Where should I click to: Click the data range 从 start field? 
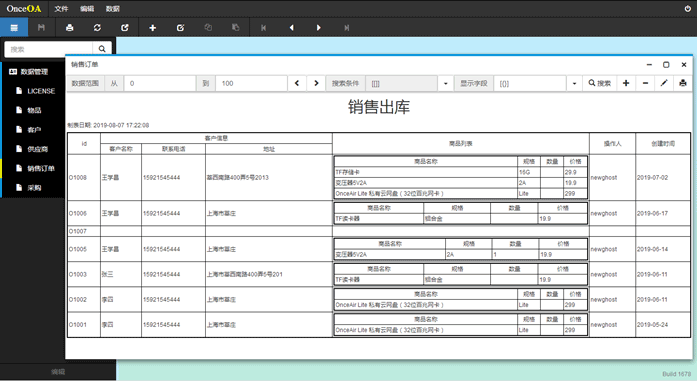click(x=160, y=83)
